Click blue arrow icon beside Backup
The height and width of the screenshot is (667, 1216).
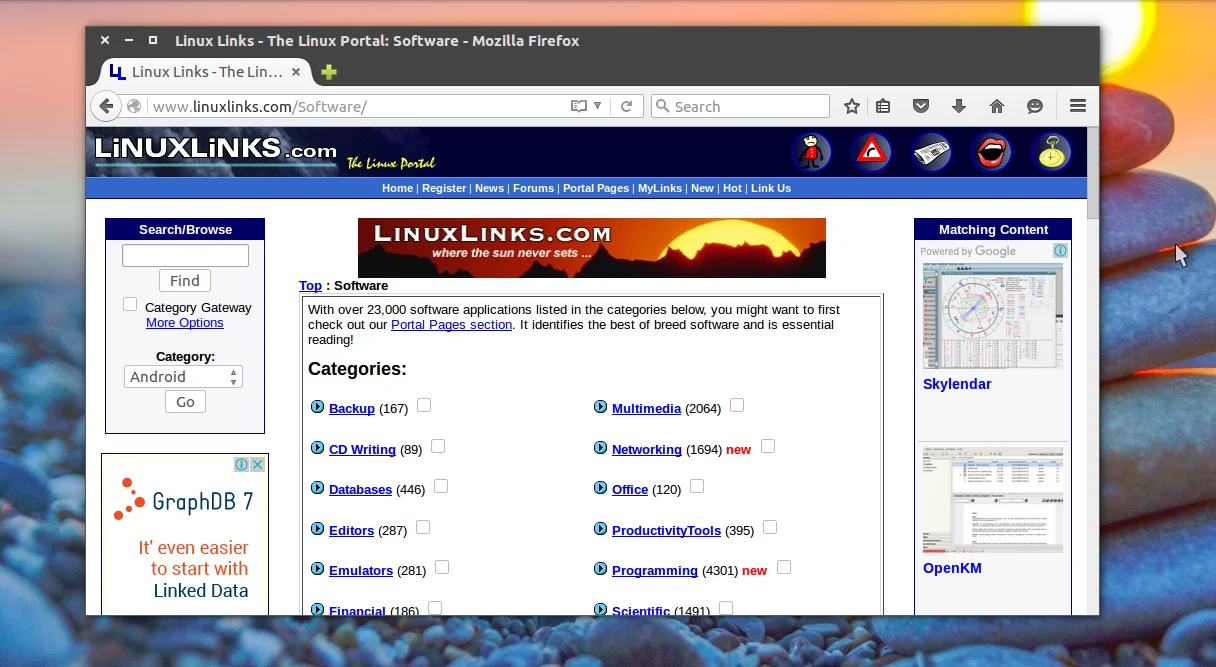[318, 407]
